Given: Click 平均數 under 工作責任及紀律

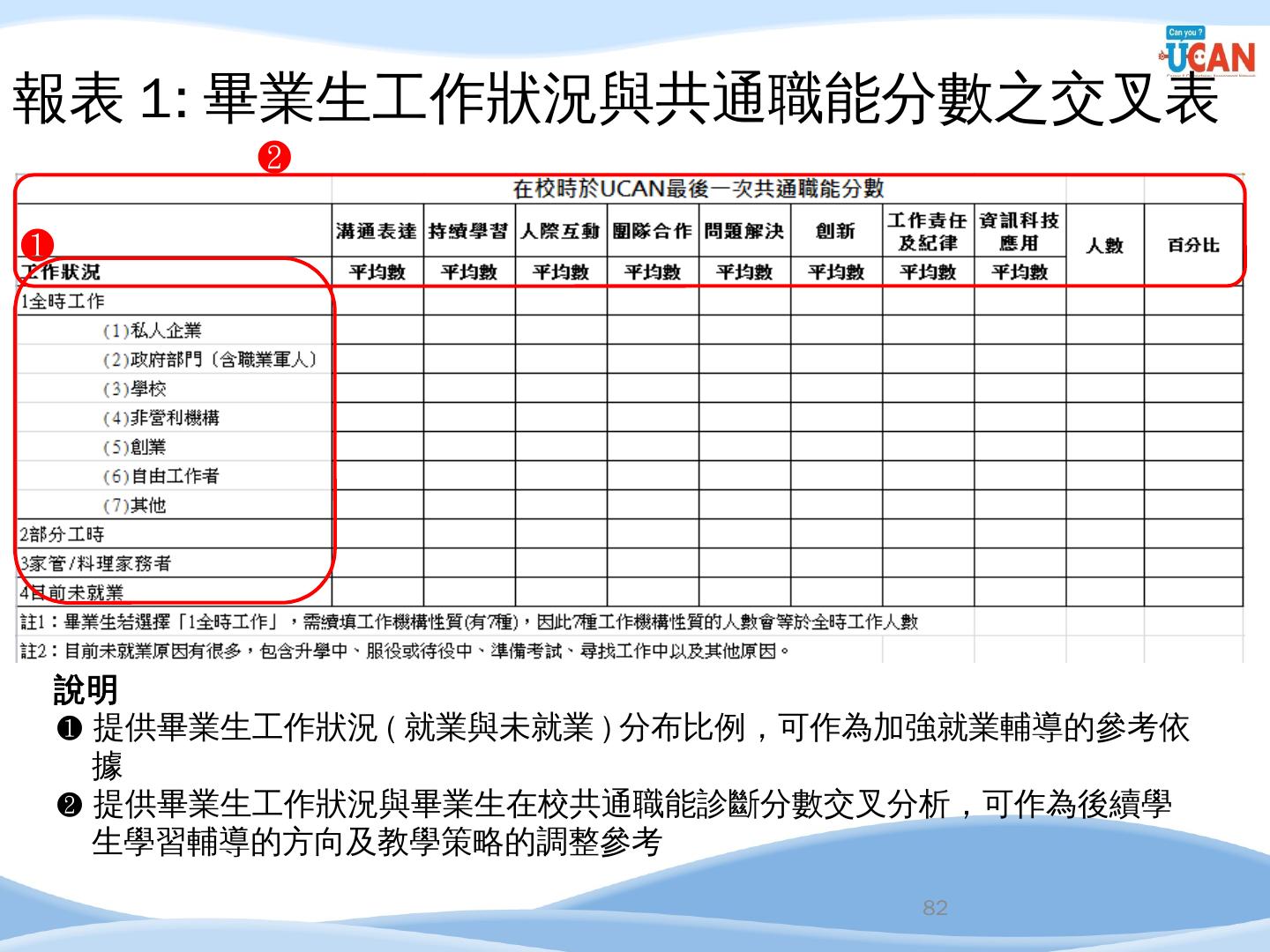Looking at the screenshot, I should [928, 272].
